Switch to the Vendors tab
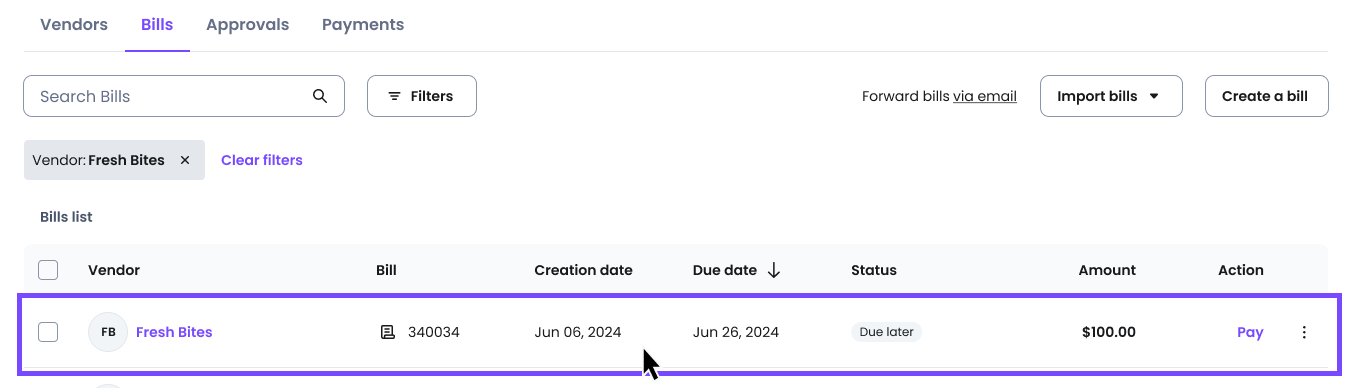 point(74,25)
